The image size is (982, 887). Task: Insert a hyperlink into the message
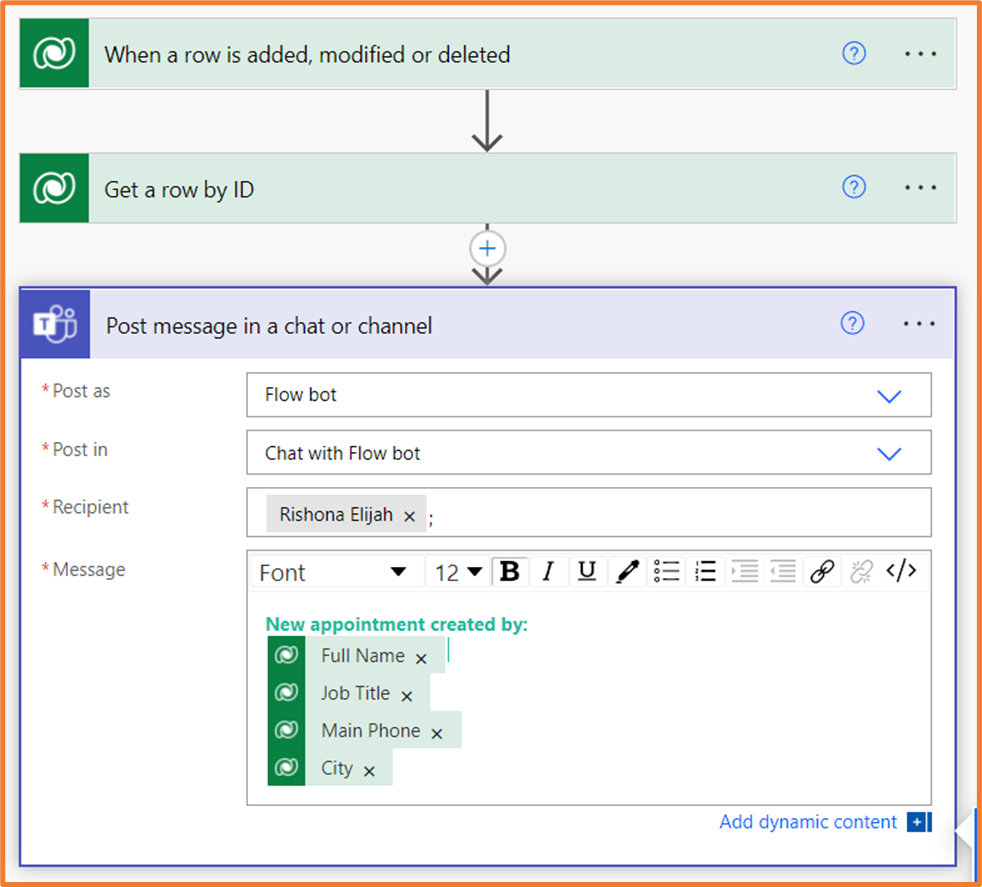[822, 571]
